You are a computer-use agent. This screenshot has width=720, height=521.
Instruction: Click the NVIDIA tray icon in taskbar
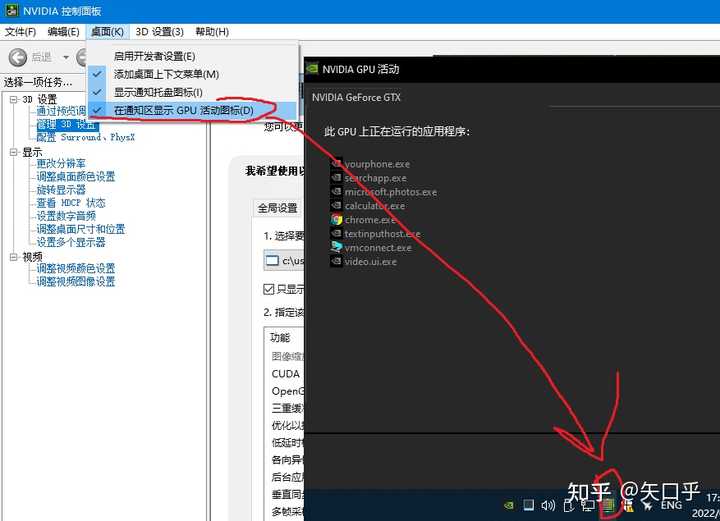pos(509,505)
